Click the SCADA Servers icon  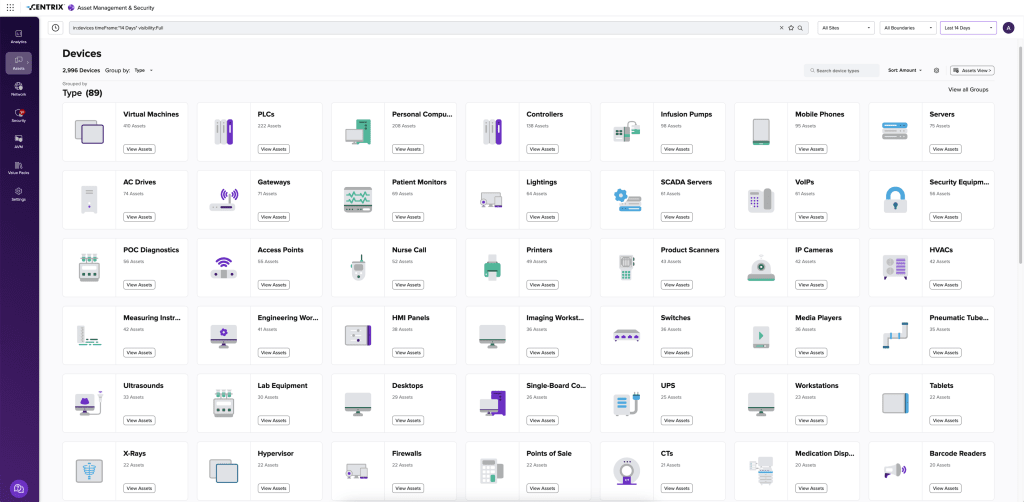click(x=627, y=199)
